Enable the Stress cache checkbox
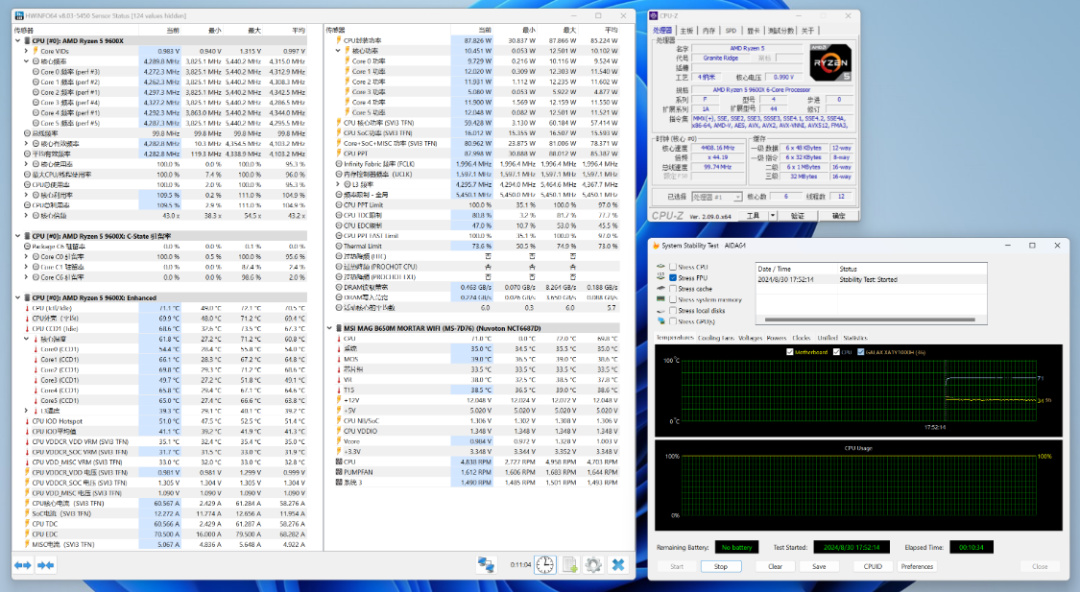 pyautogui.click(x=672, y=288)
